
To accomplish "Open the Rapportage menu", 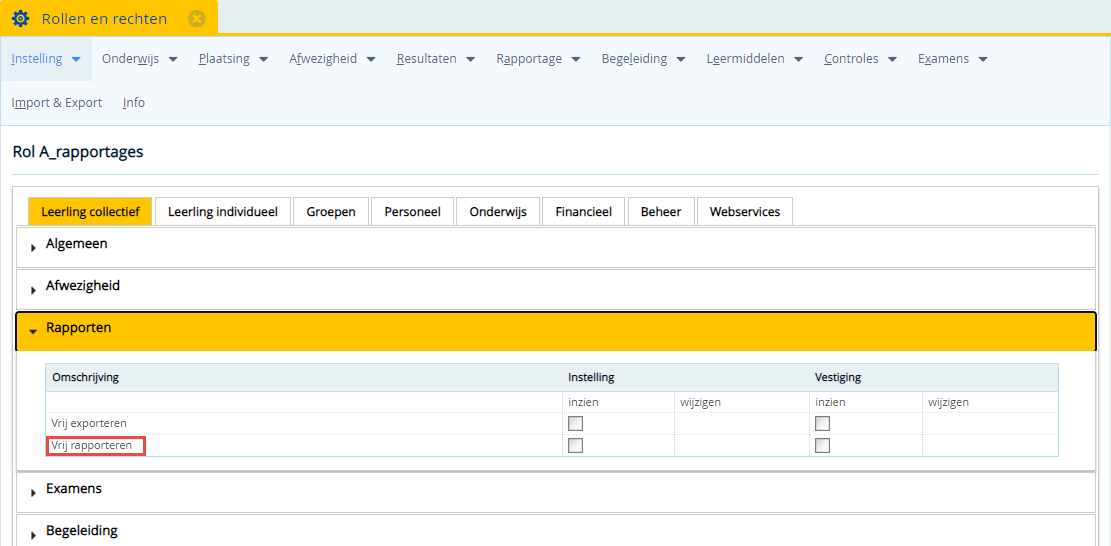I will point(538,59).
